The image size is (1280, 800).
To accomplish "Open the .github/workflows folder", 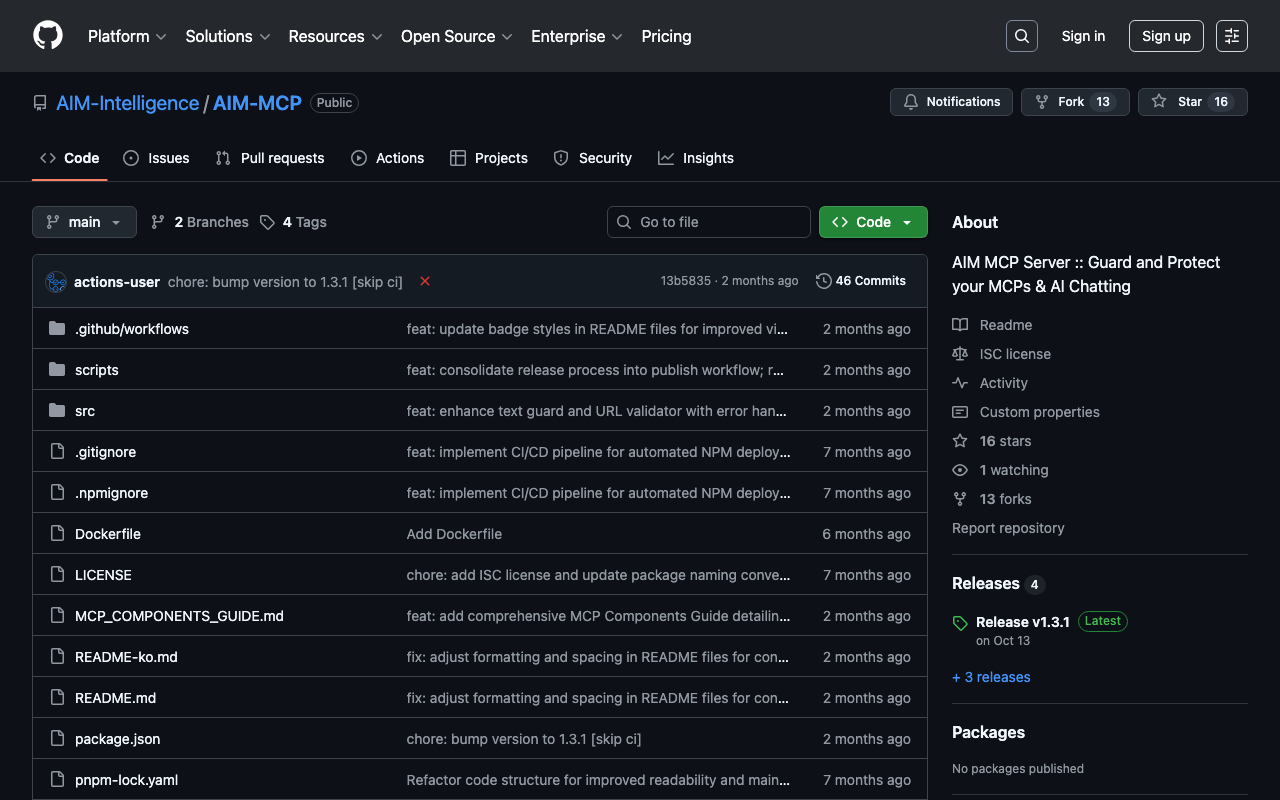I will 131,329.
